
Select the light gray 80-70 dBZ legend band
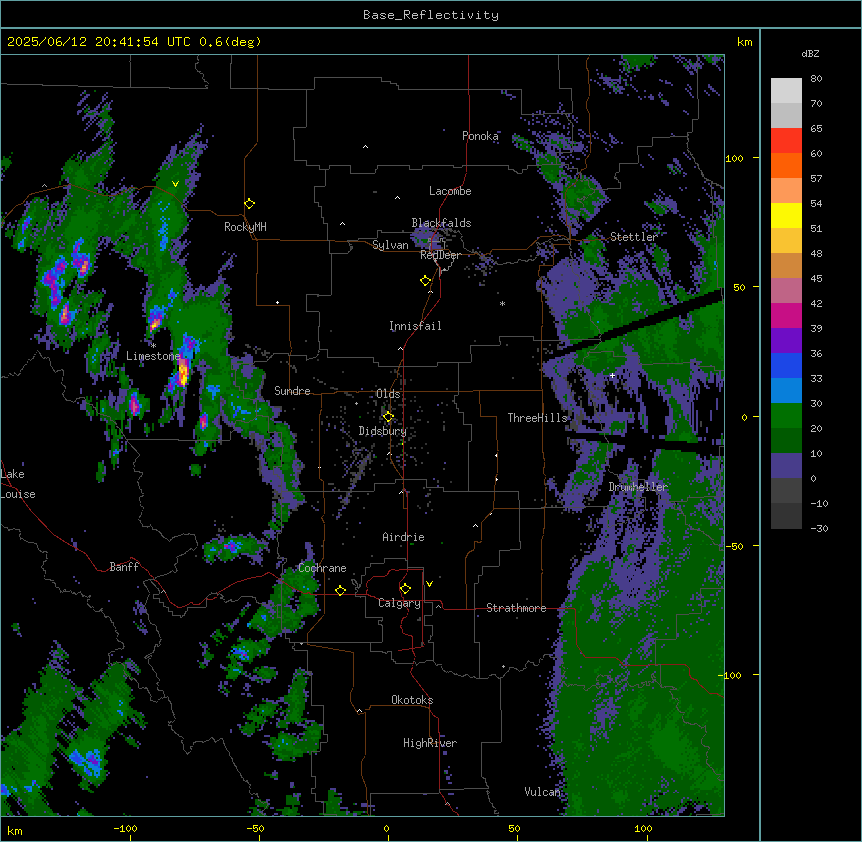786,91
